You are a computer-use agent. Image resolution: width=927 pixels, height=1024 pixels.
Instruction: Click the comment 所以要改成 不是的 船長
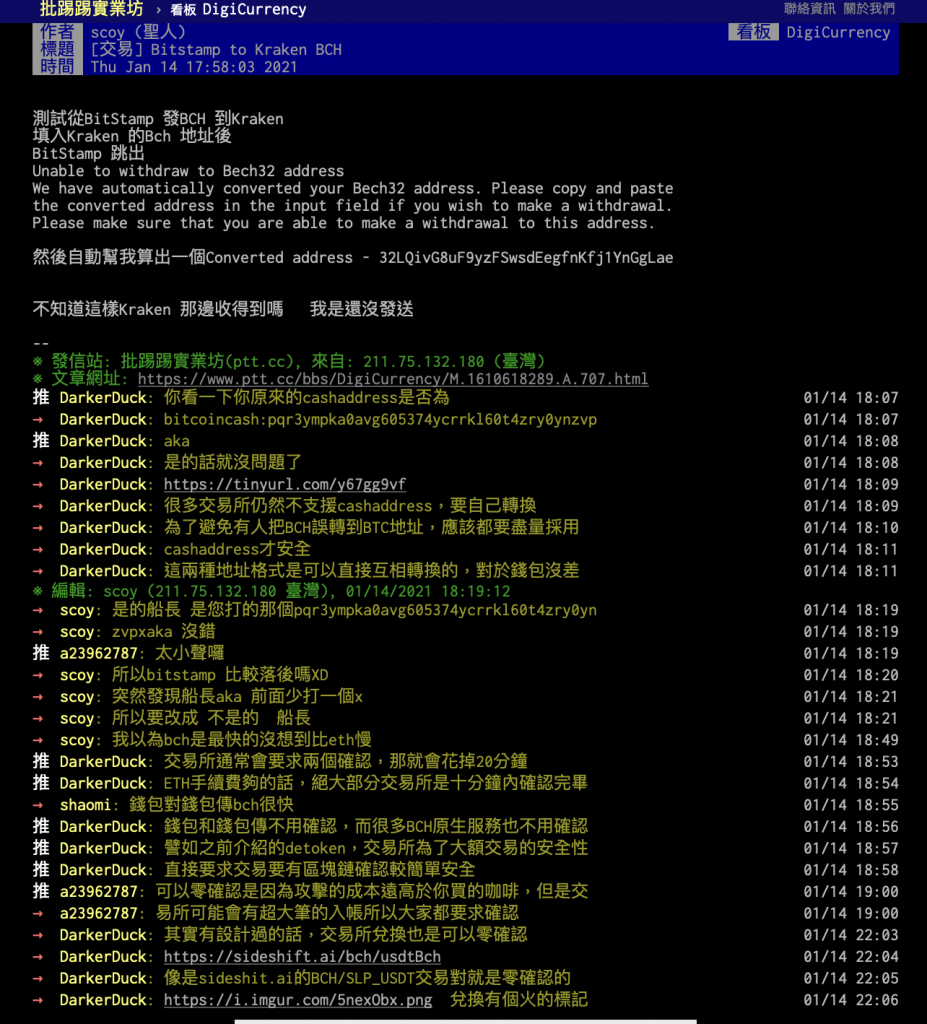click(211, 718)
